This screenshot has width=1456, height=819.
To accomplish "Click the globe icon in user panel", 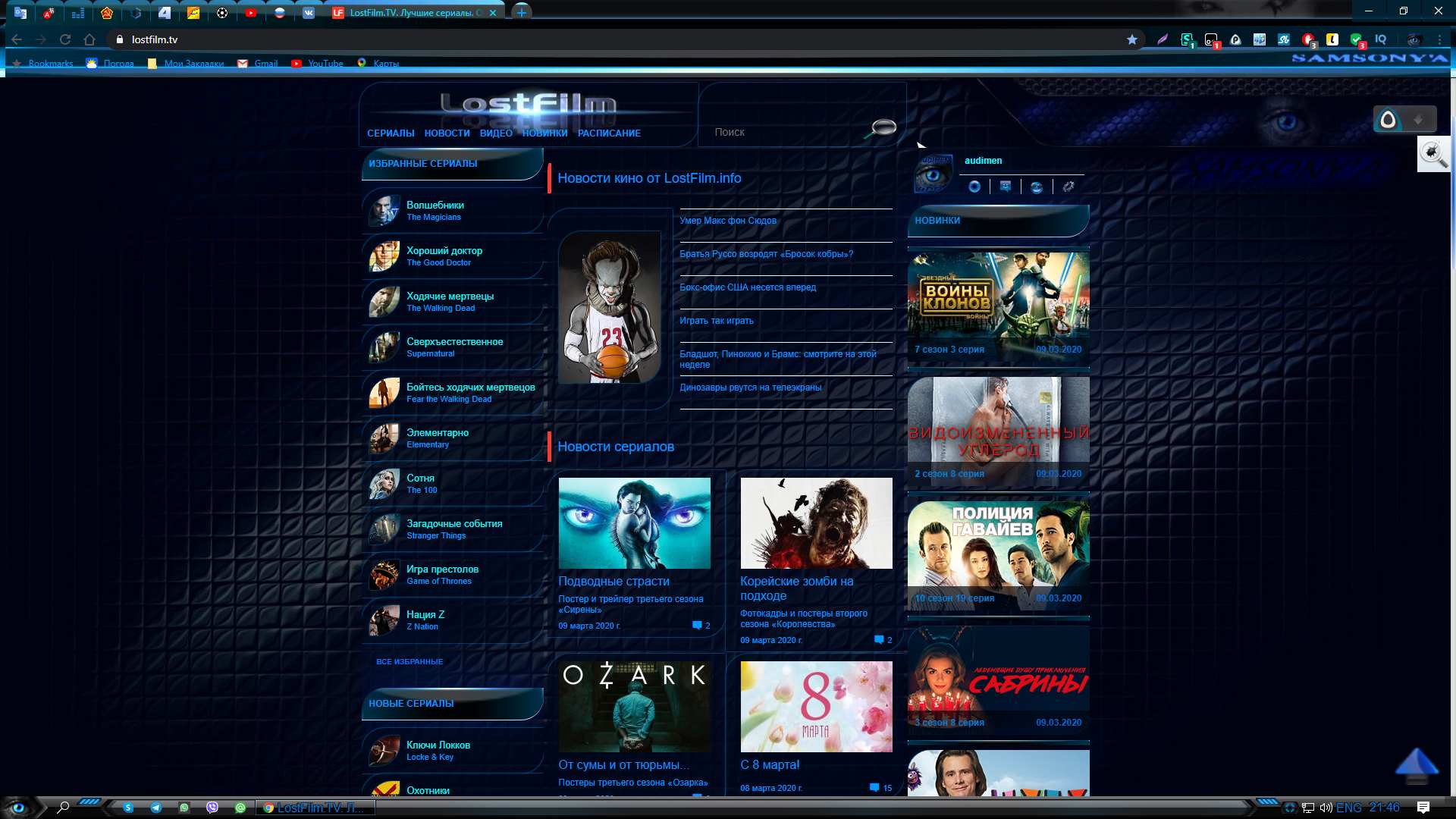I will [1037, 187].
